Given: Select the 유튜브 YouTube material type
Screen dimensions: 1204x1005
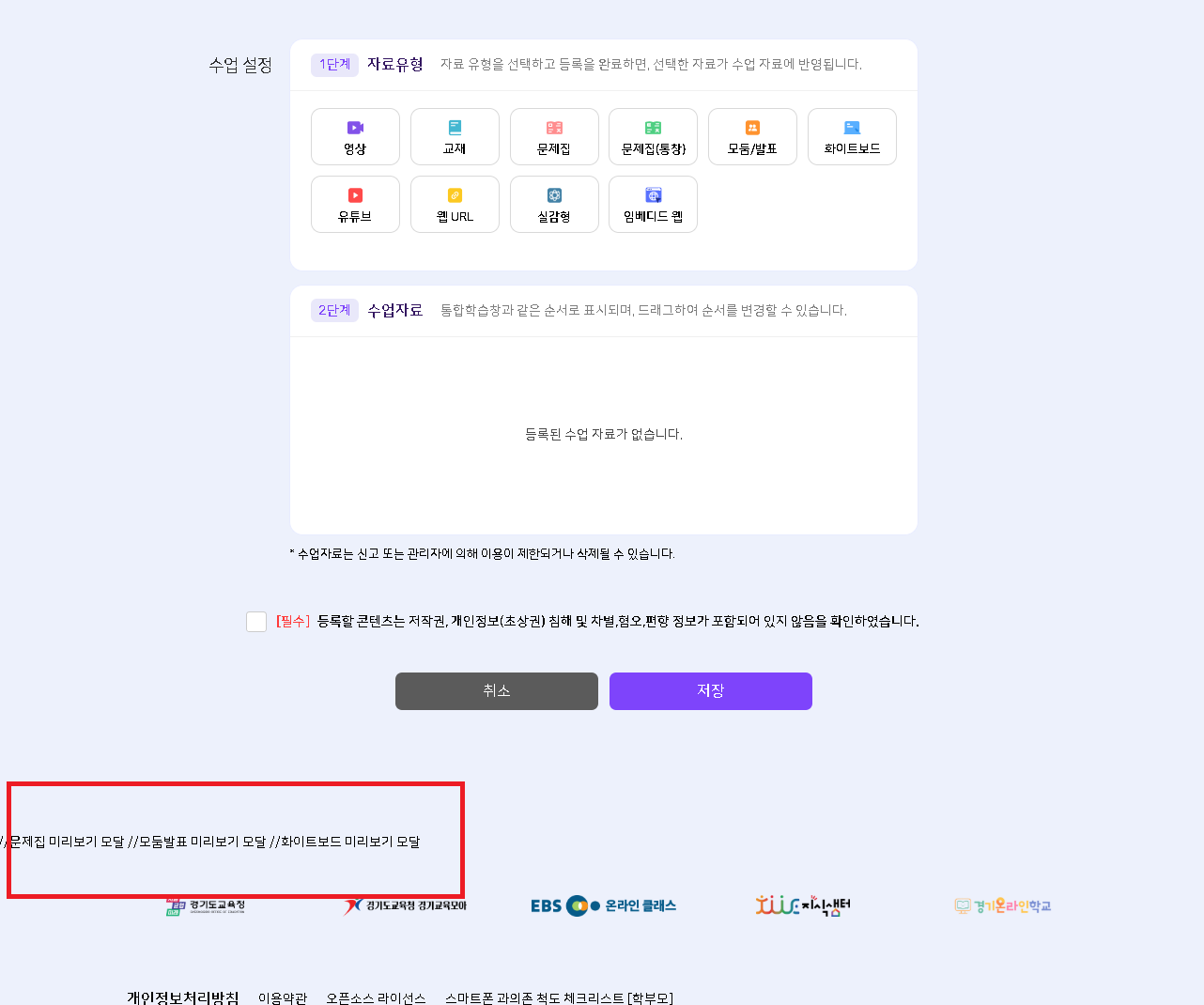Looking at the screenshot, I should click(355, 205).
